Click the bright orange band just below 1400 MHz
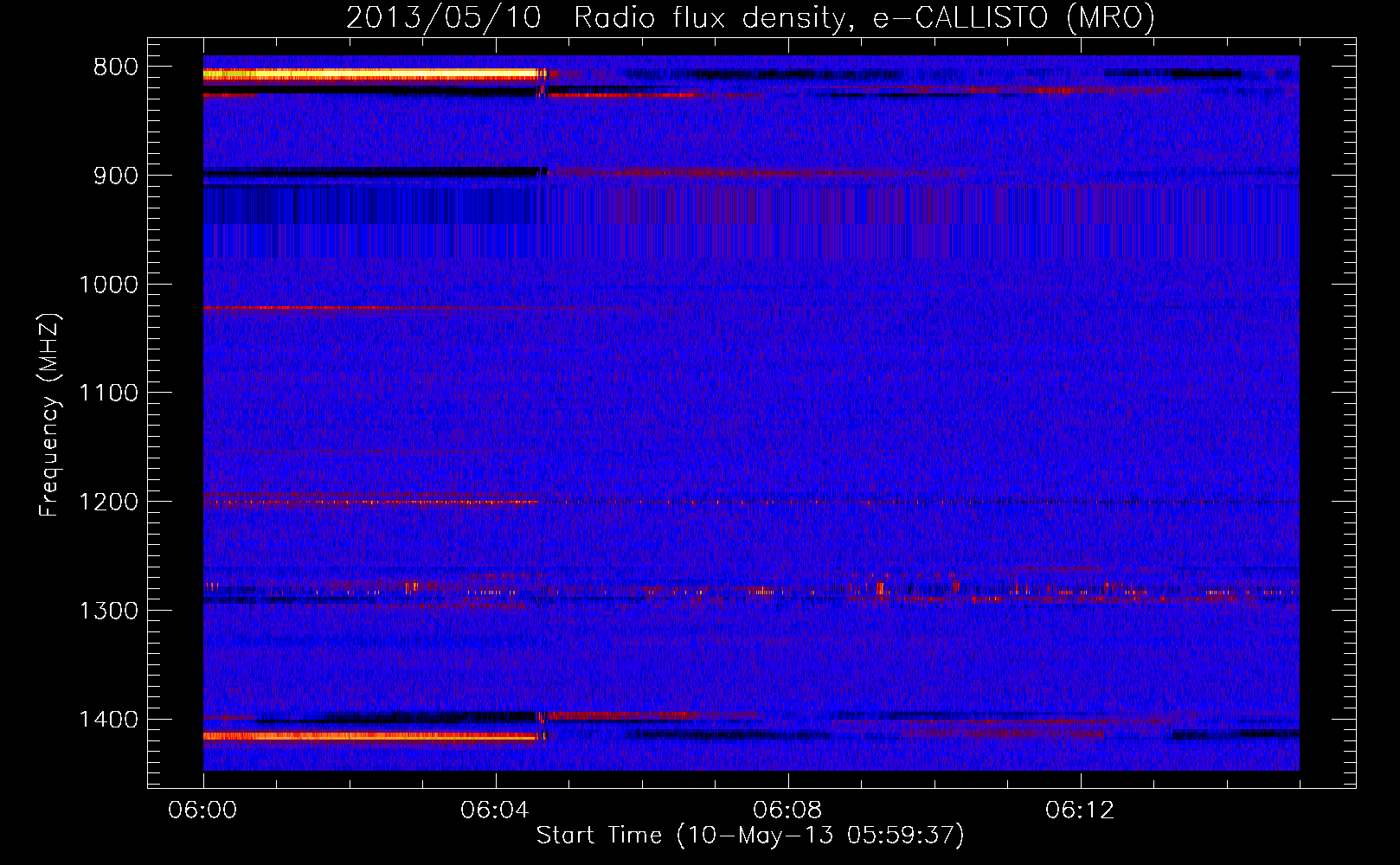Image resolution: width=1400 pixels, height=865 pixels. [372, 736]
